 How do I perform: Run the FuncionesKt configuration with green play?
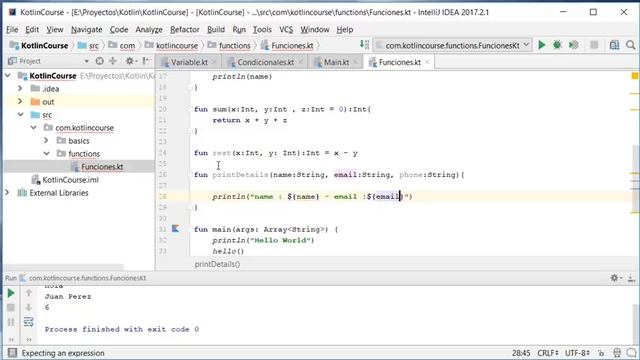pos(542,45)
